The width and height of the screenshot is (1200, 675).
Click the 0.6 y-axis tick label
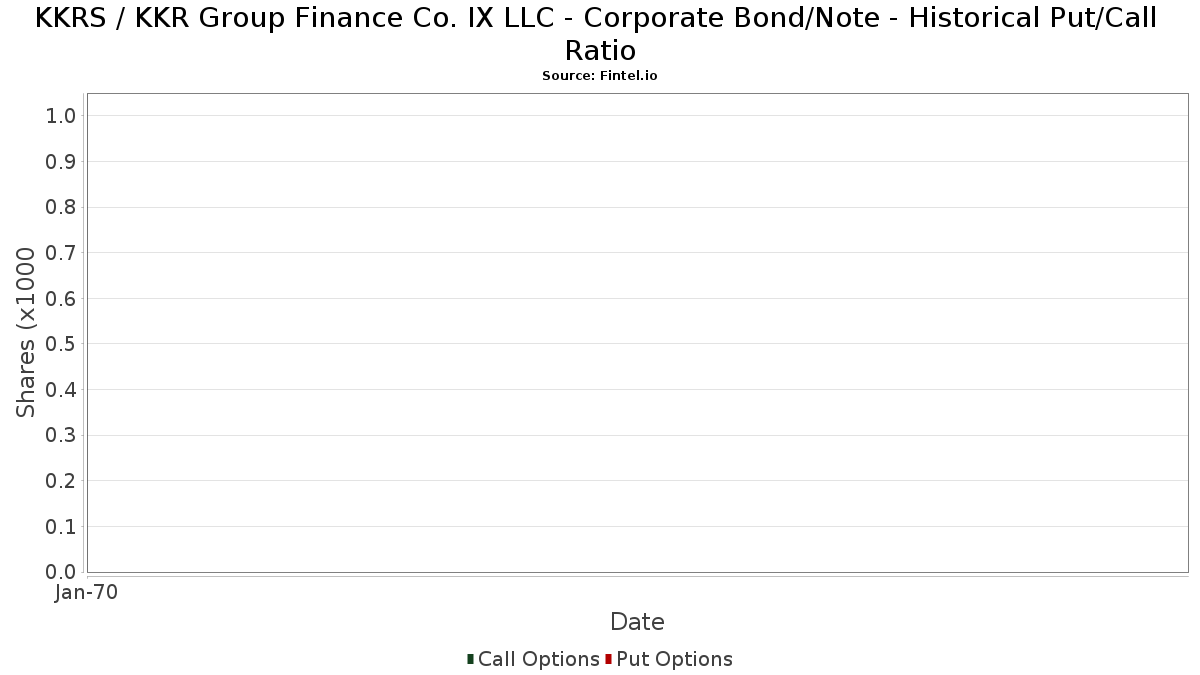tap(61, 298)
